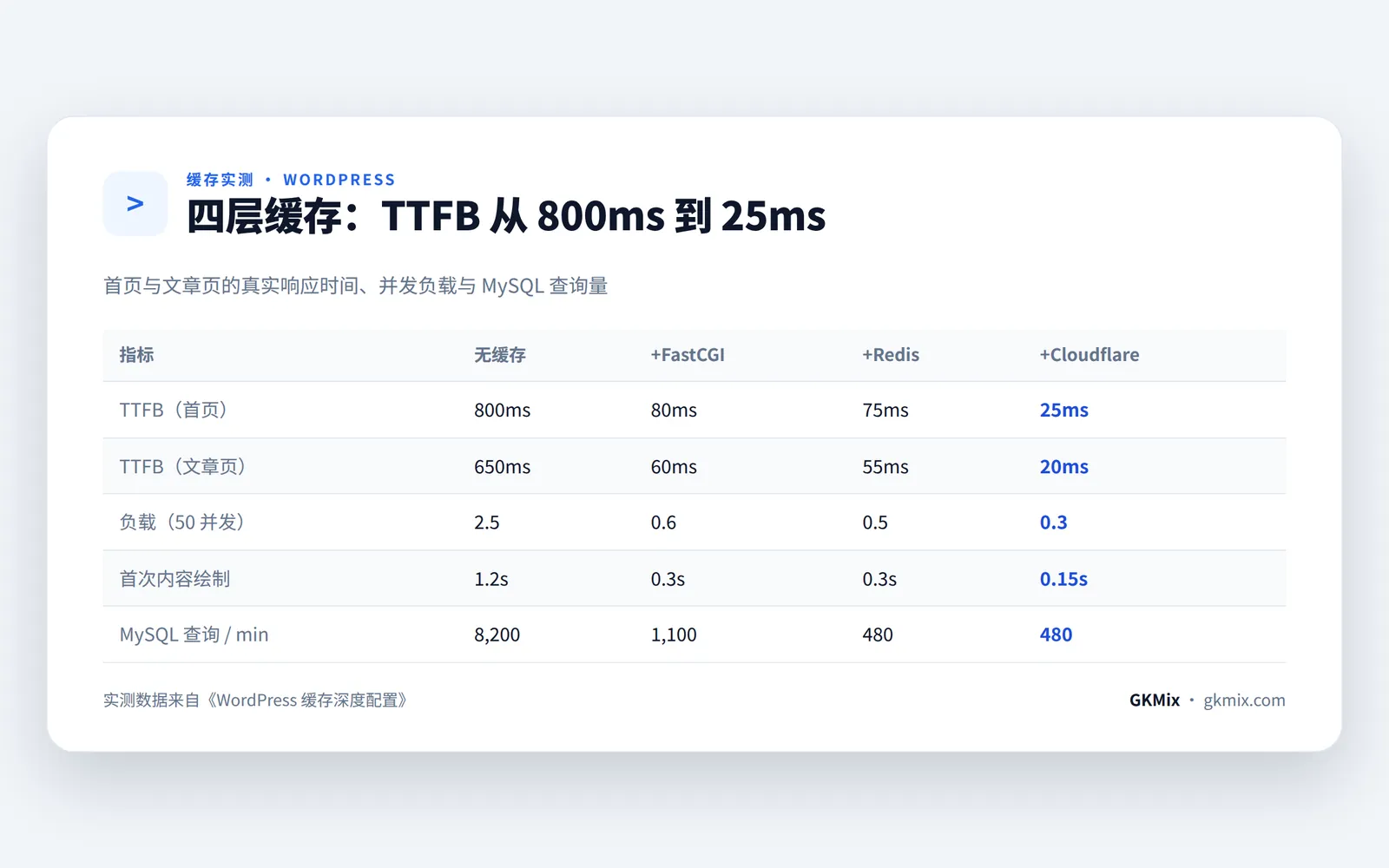This screenshot has height=868, width=1389.
Task: Click the blue terminal prompt icon
Action: coord(135,204)
